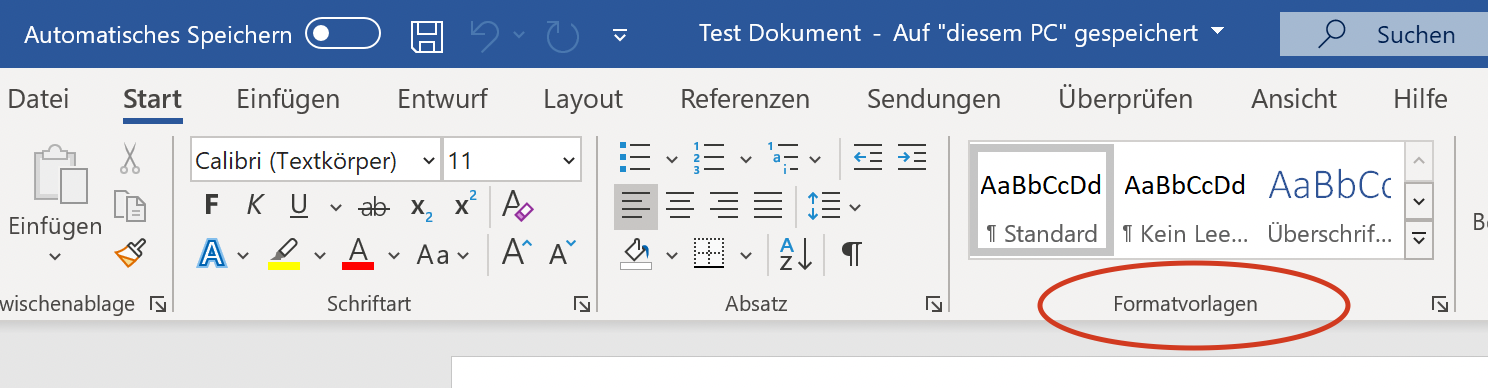This screenshot has height=388, width=1488.
Task: Click the line spacing icon
Action: [x=825, y=206]
